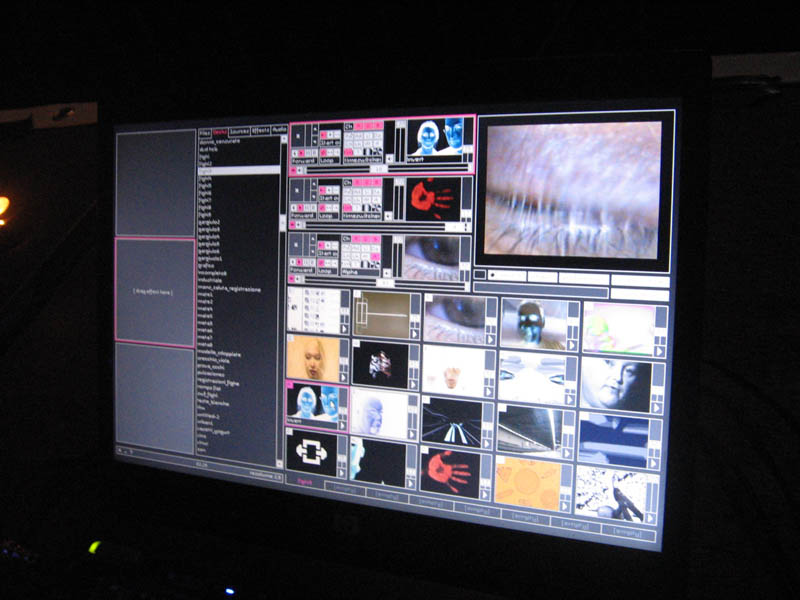Open the Forward dropdown in eye layer

pos(302,270)
